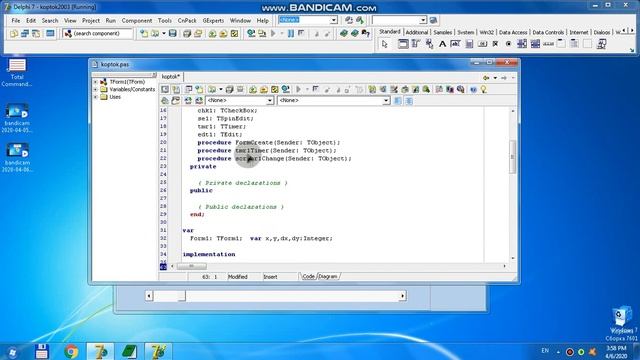Open the Project menu
Screen dimensions: 640x360
[91, 20]
